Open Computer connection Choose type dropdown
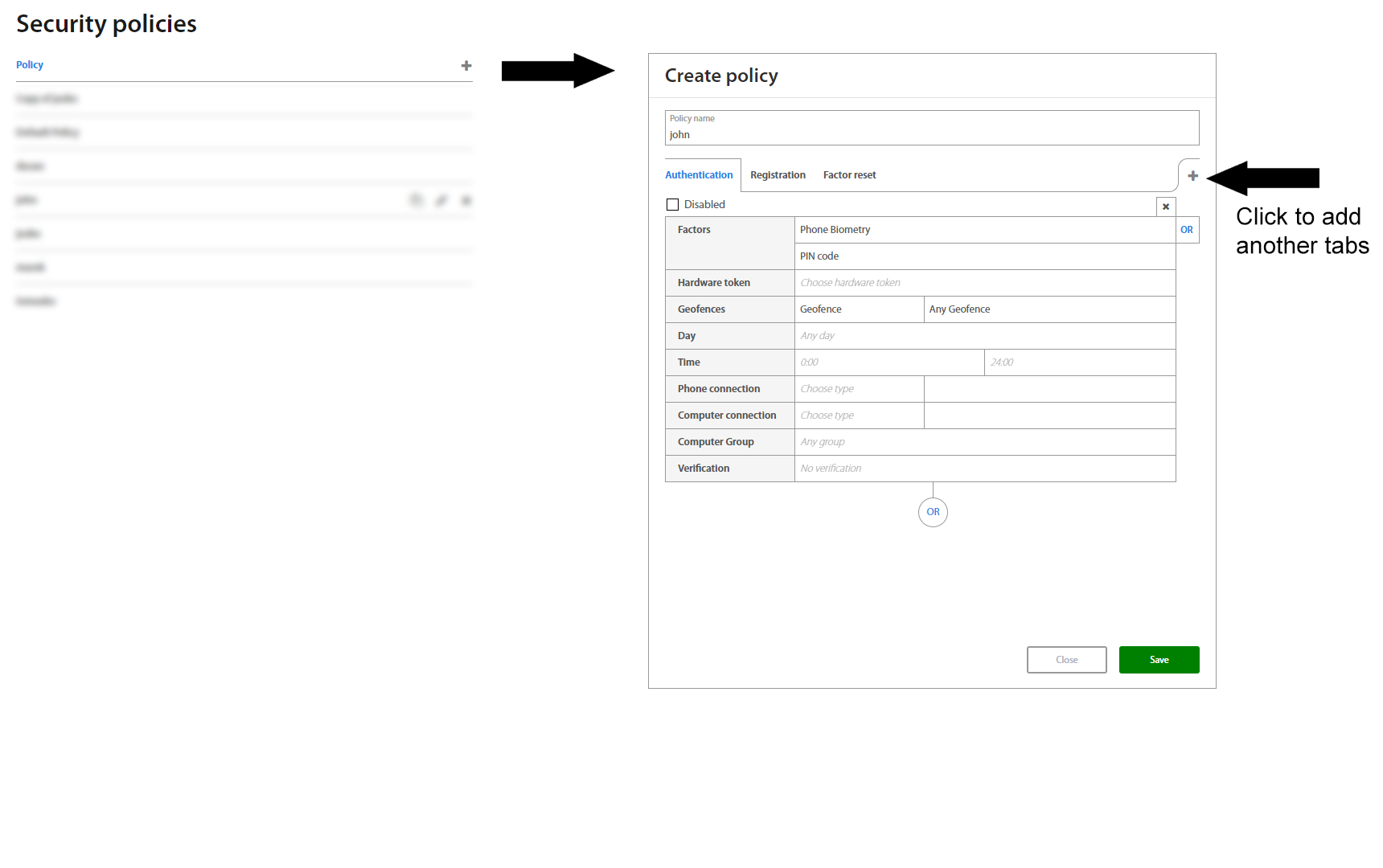 859,416
